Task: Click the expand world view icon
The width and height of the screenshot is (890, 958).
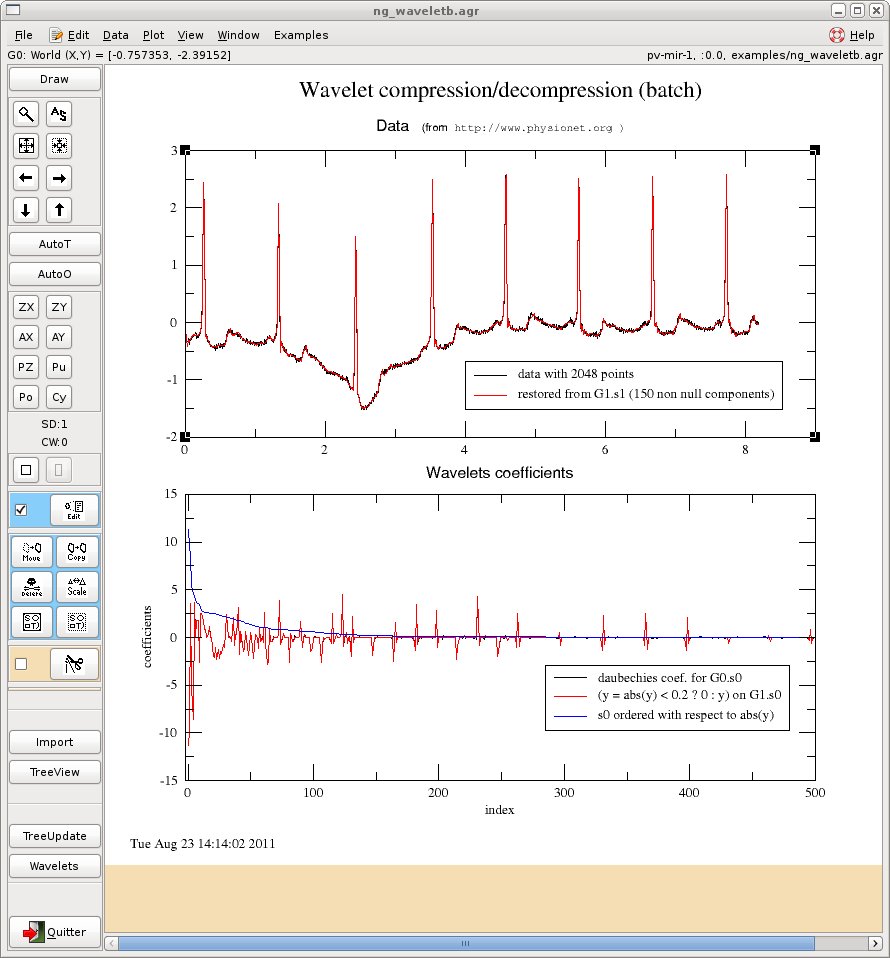Action: 25,146
